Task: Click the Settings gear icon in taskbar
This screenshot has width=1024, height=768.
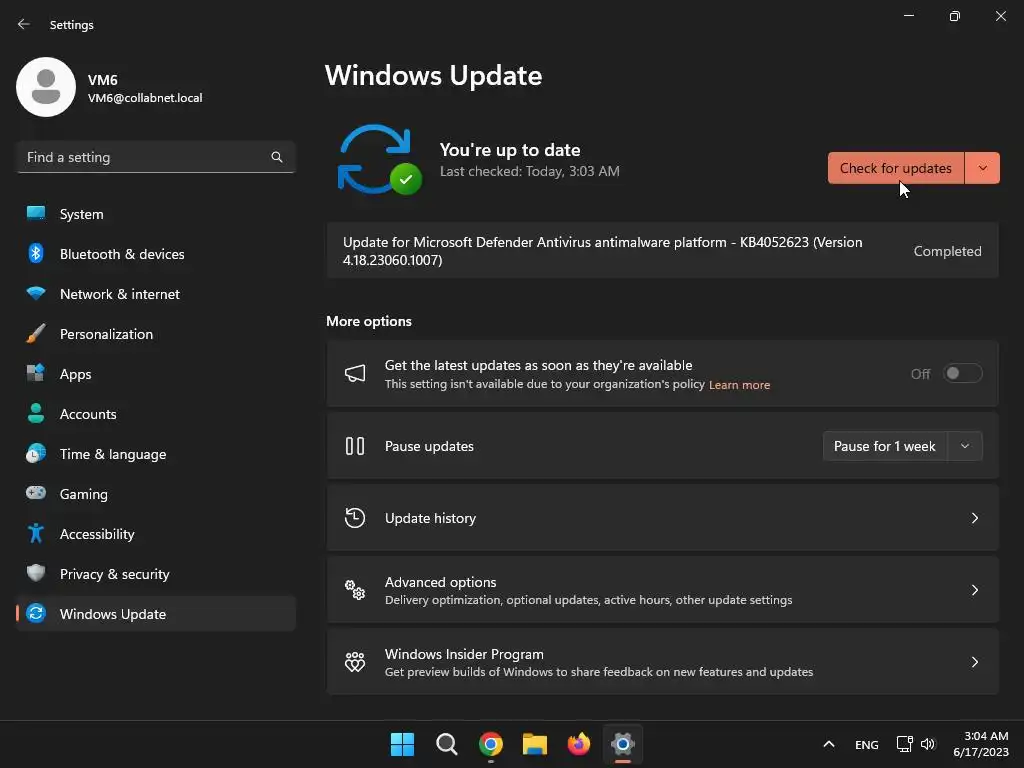Action: pos(623,744)
